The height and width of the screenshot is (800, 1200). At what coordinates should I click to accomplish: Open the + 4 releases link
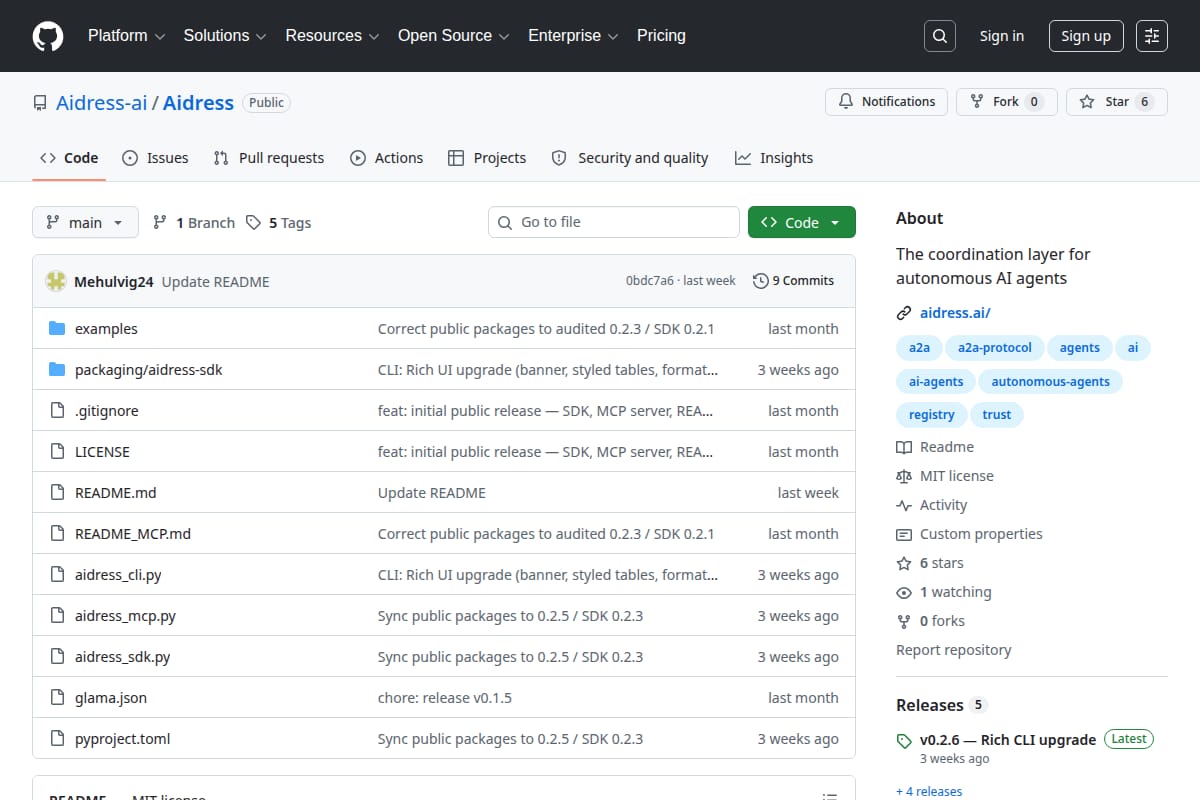929,791
